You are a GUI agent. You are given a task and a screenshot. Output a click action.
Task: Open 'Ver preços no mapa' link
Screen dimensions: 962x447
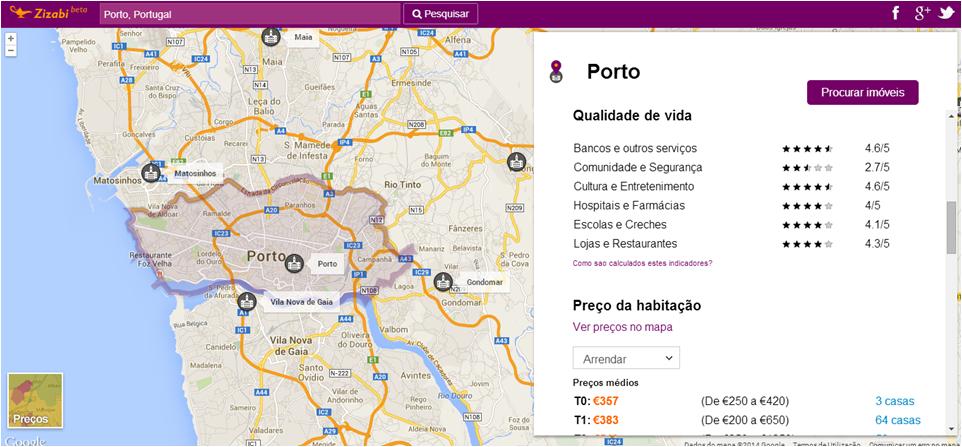pyautogui.click(x=623, y=327)
